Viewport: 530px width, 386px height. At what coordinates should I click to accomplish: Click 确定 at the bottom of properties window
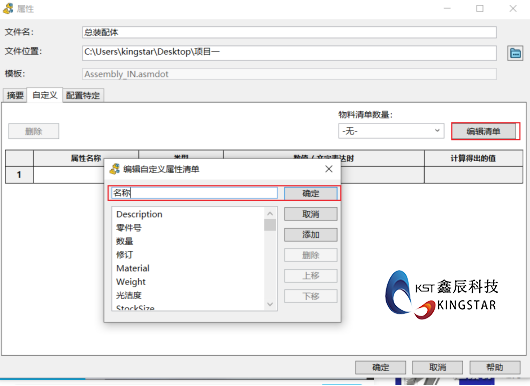[x=381, y=367]
